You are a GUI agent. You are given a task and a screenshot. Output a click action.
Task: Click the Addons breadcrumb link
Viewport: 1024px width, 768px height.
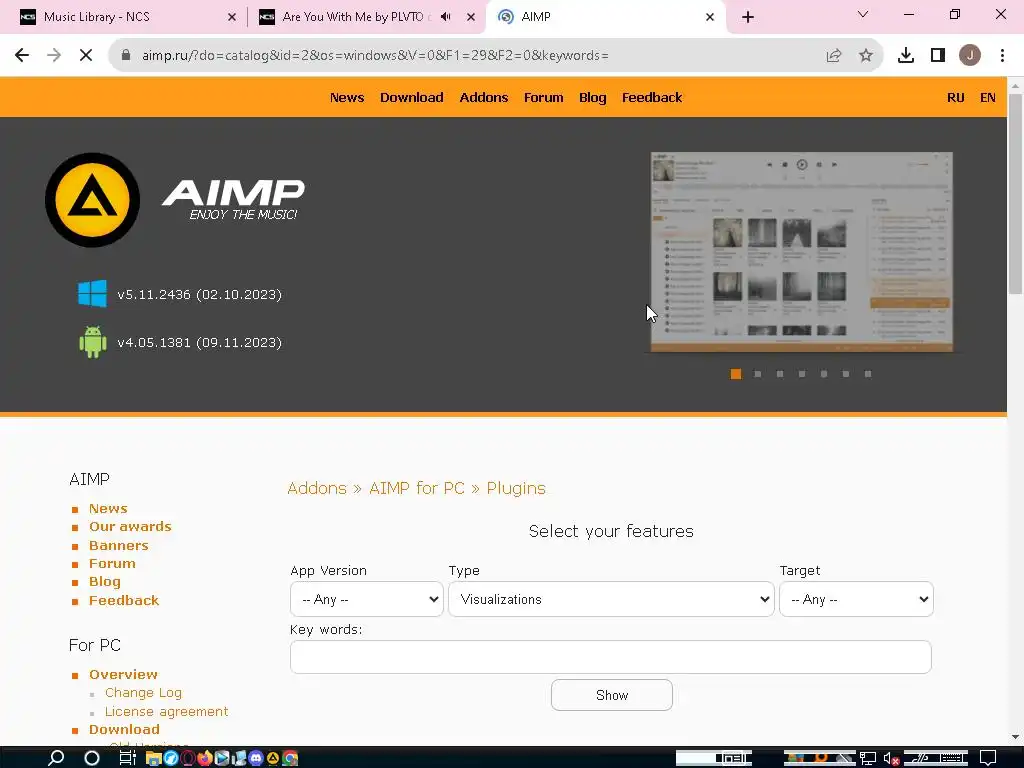point(317,488)
